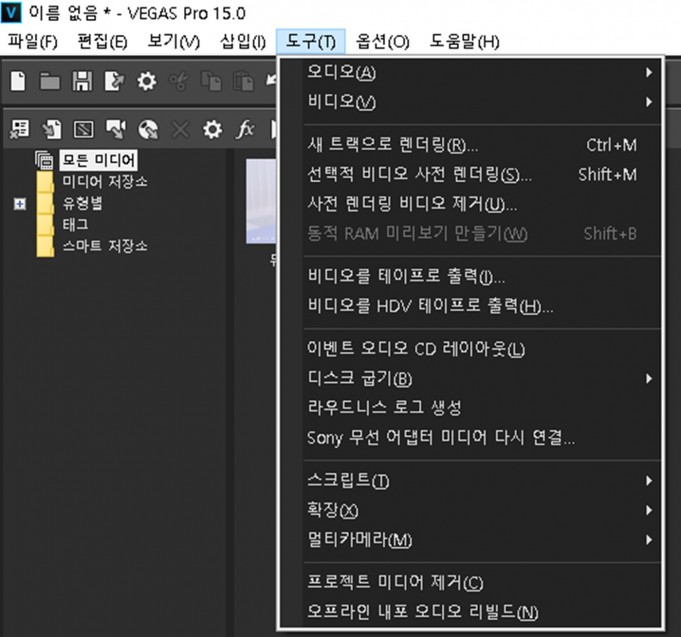681x637 pixels.
Task: Choose 선택적 비디오 사전 렌더링(S)...
Action: (x=482, y=175)
